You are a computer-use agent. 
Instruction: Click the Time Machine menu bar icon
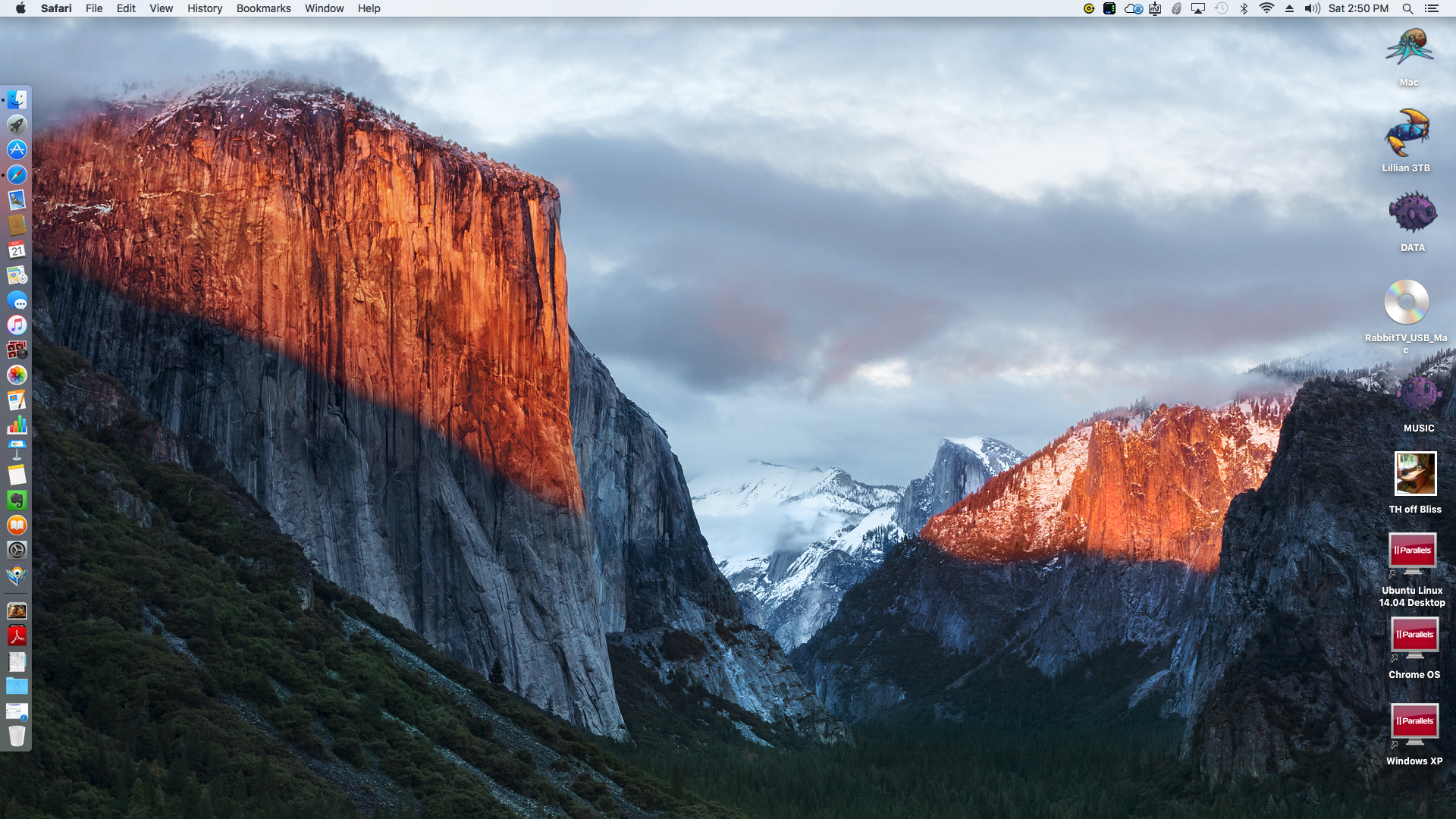coord(1221,8)
